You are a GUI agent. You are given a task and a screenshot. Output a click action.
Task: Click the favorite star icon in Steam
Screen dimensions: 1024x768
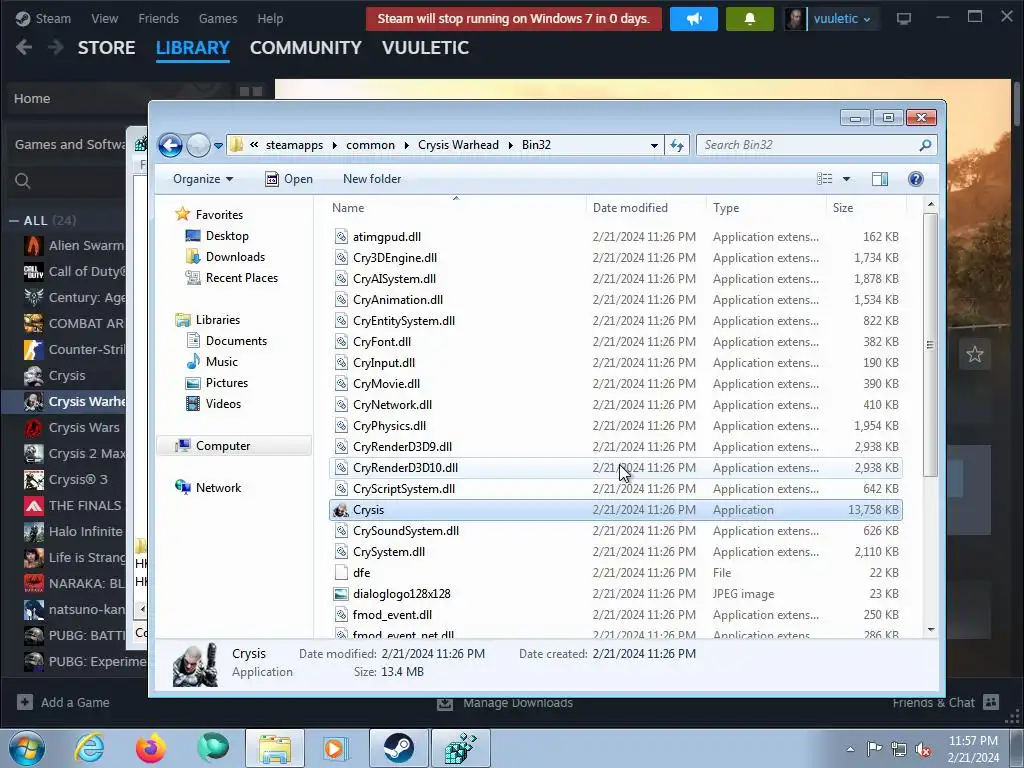click(974, 355)
